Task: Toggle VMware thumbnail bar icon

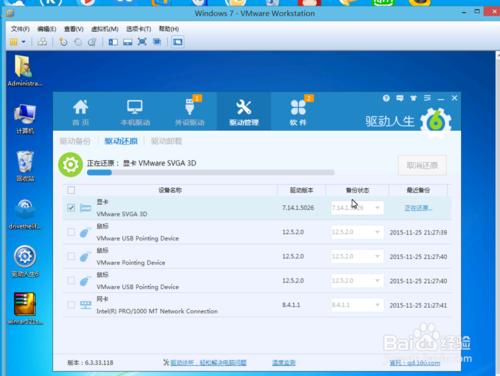Action: tap(128, 42)
